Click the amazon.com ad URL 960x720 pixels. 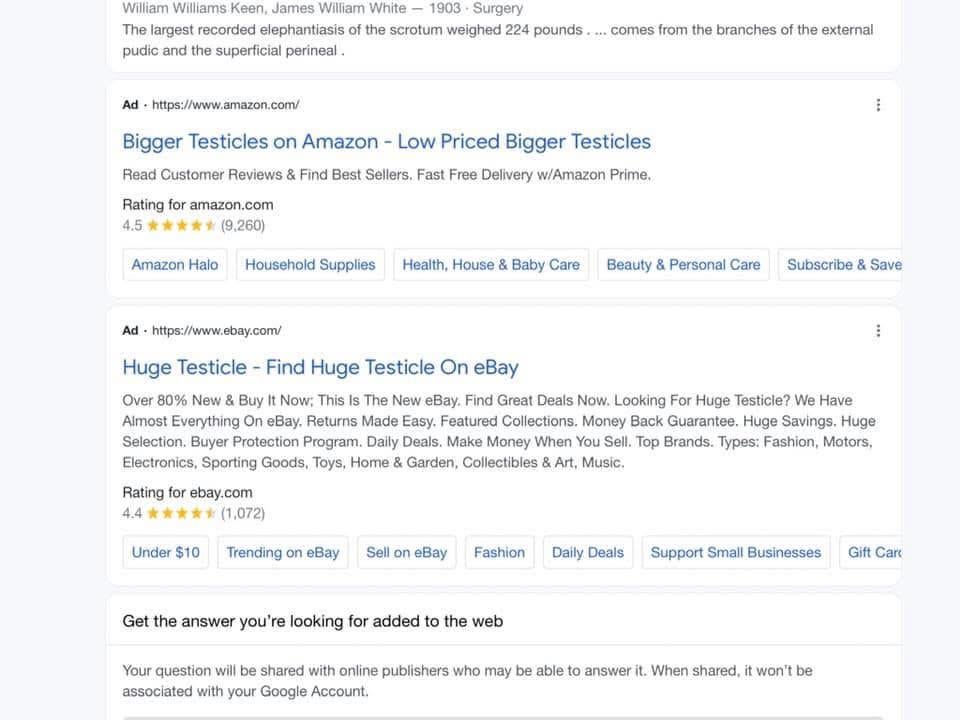coord(225,105)
